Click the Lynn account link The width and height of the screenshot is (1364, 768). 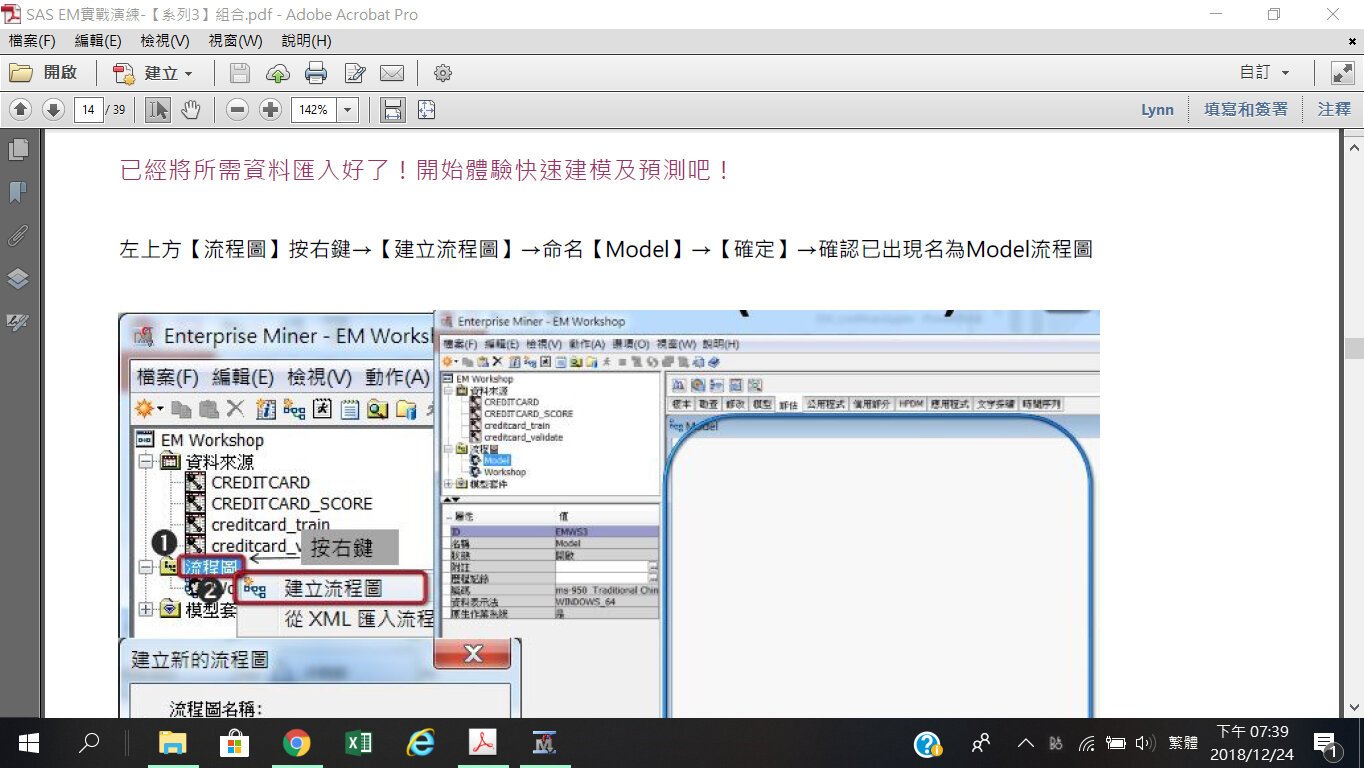tap(1157, 110)
